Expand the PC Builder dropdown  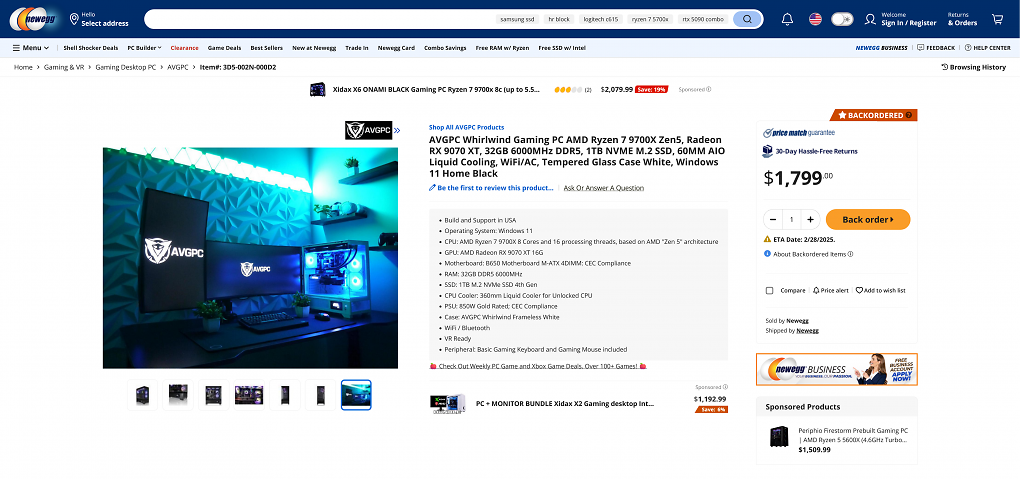pyautogui.click(x=144, y=48)
